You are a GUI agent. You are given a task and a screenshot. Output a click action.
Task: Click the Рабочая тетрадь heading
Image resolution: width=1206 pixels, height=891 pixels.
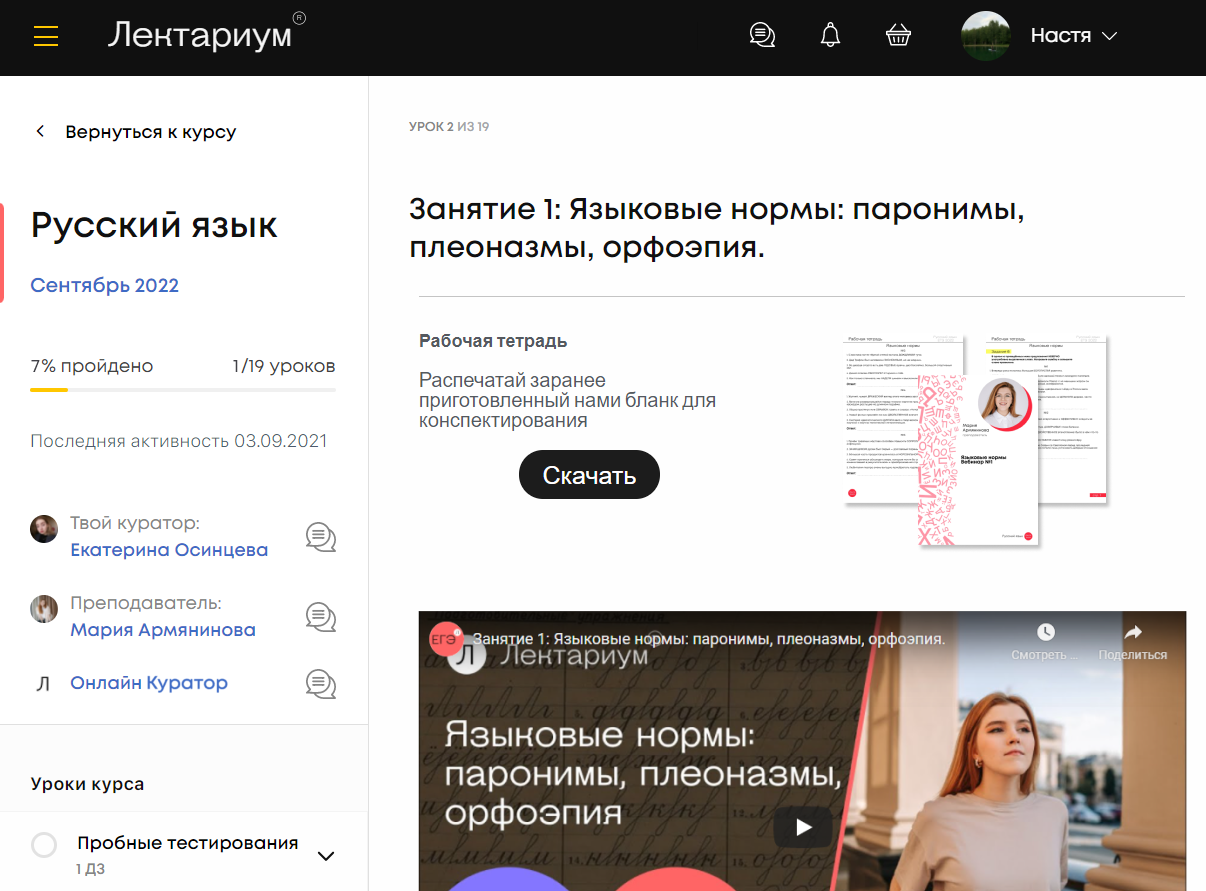(x=493, y=341)
